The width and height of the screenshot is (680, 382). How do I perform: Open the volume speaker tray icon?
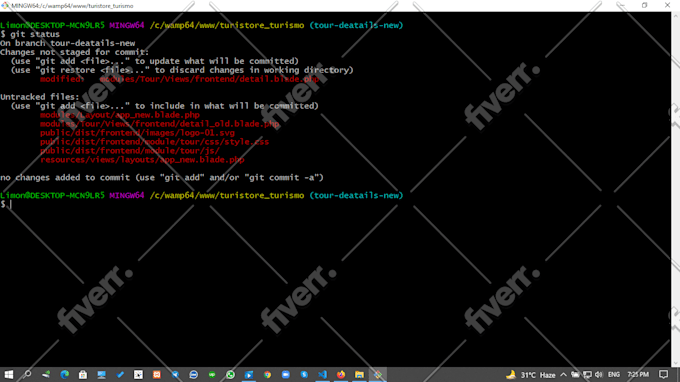point(599,375)
